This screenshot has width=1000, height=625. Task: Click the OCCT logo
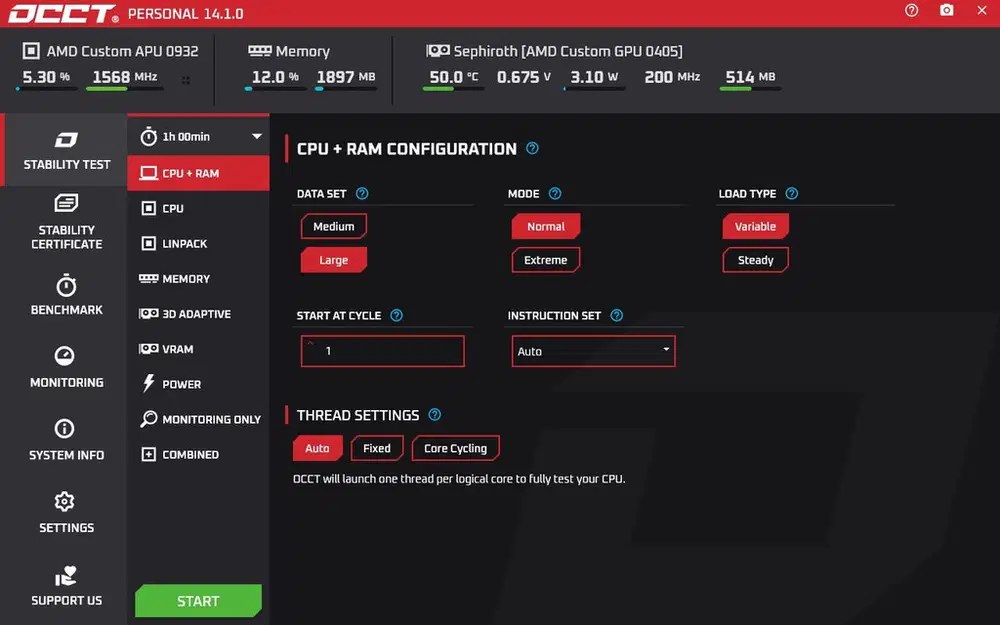pos(62,13)
